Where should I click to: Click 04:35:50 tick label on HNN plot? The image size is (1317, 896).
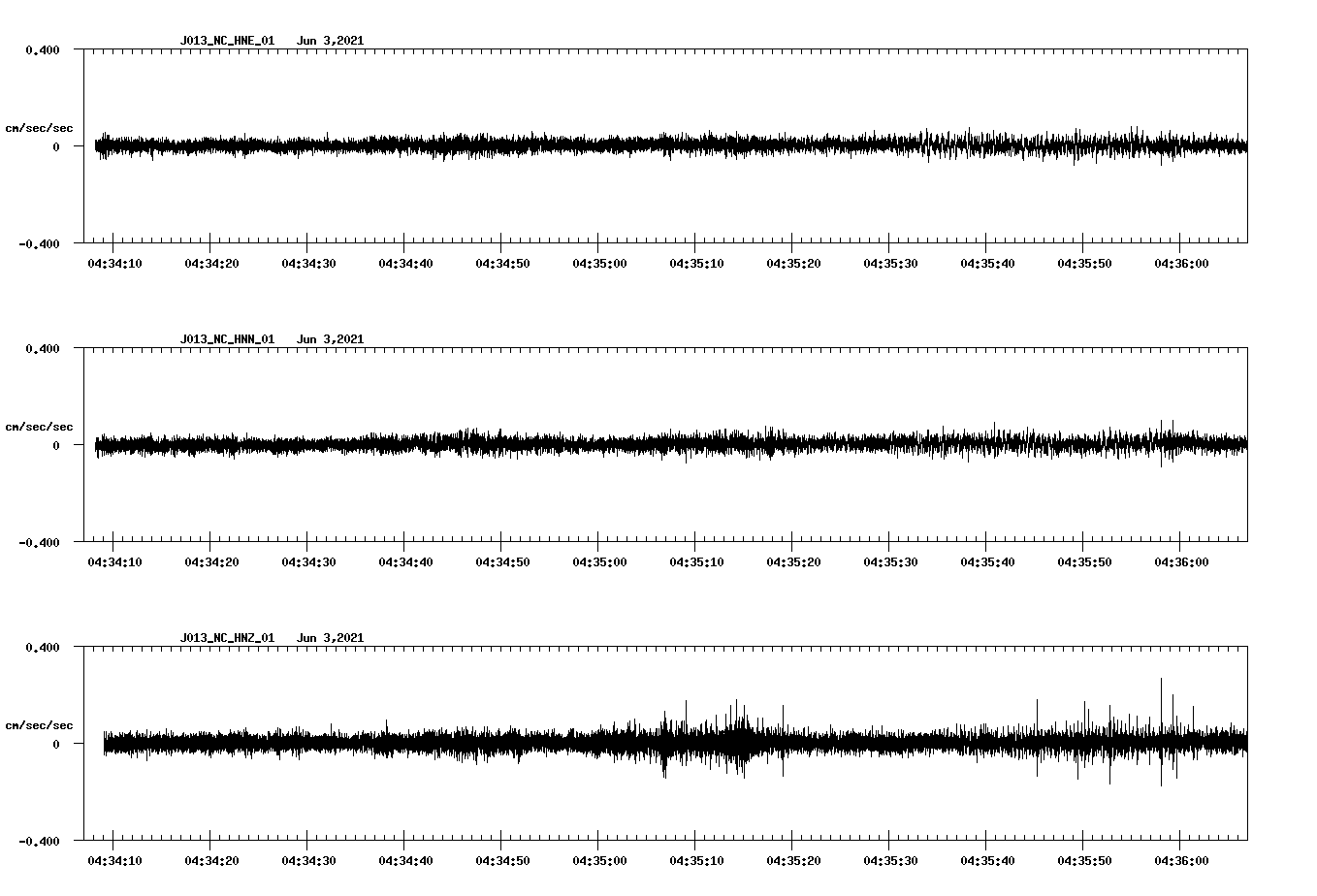pos(1084,562)
